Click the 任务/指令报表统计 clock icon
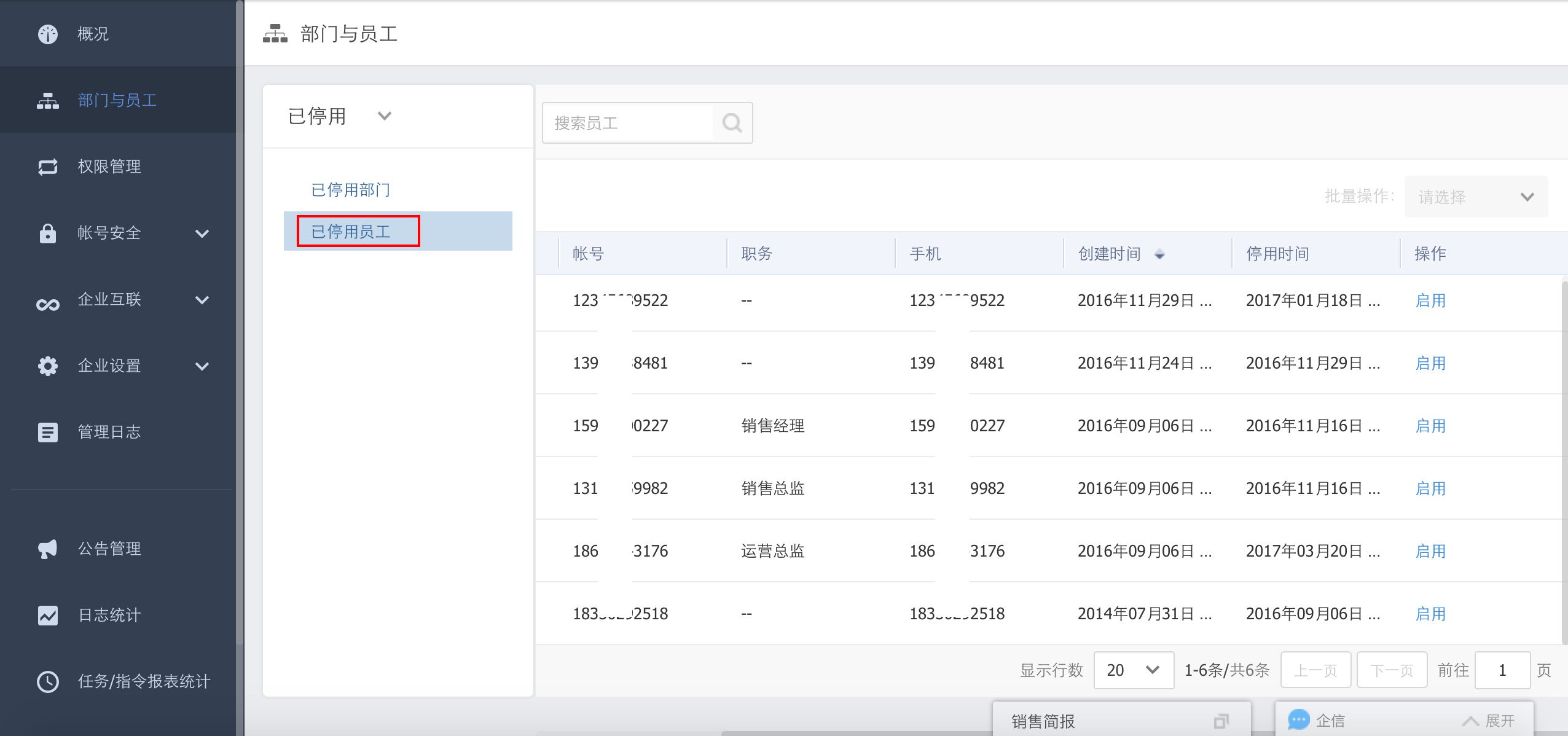This screenshot has width=1568, height=736. click(x=48, y=681)
